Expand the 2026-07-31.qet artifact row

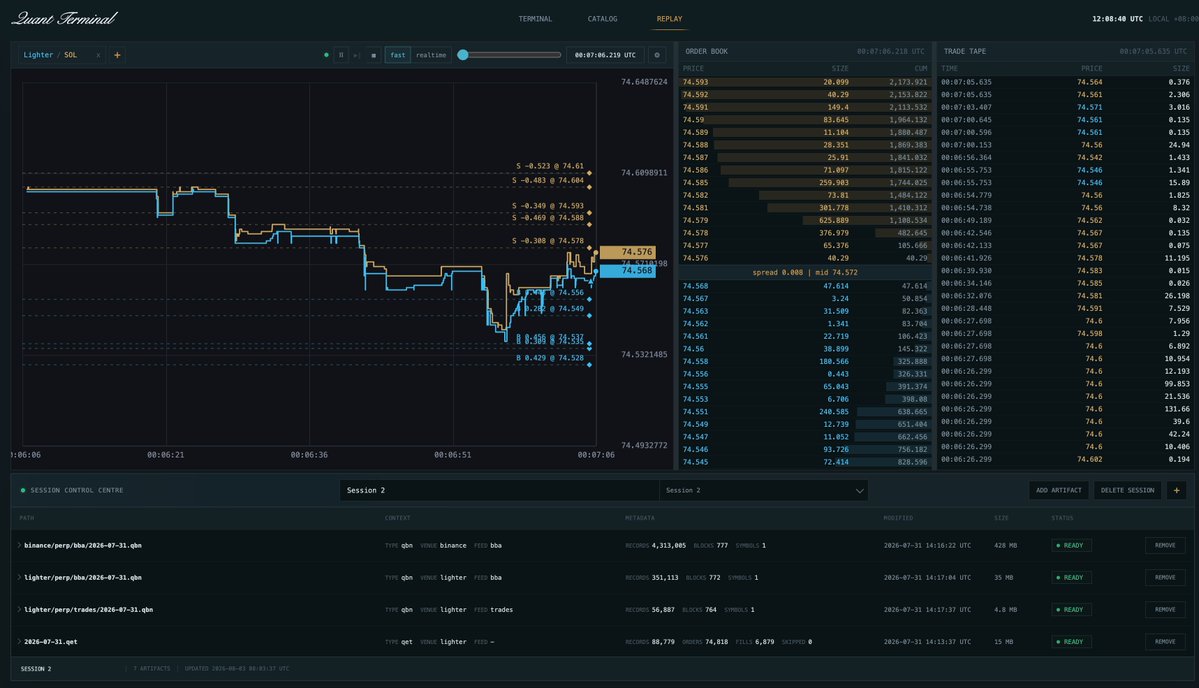click(x=19, y=641)
